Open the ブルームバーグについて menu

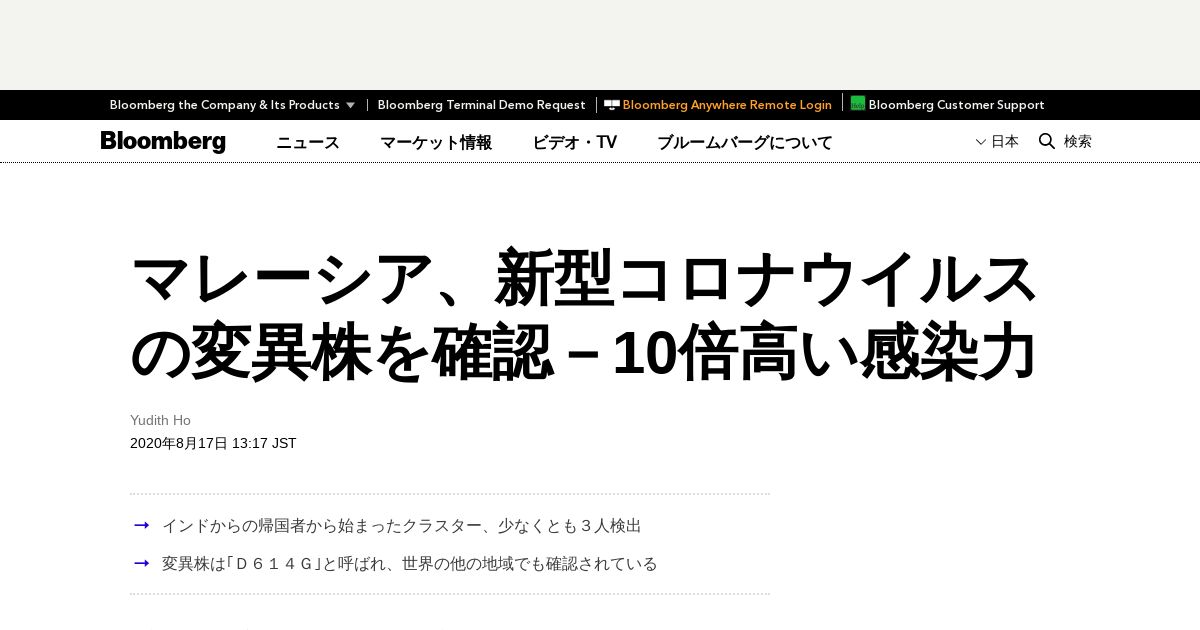tap(744, 142)
